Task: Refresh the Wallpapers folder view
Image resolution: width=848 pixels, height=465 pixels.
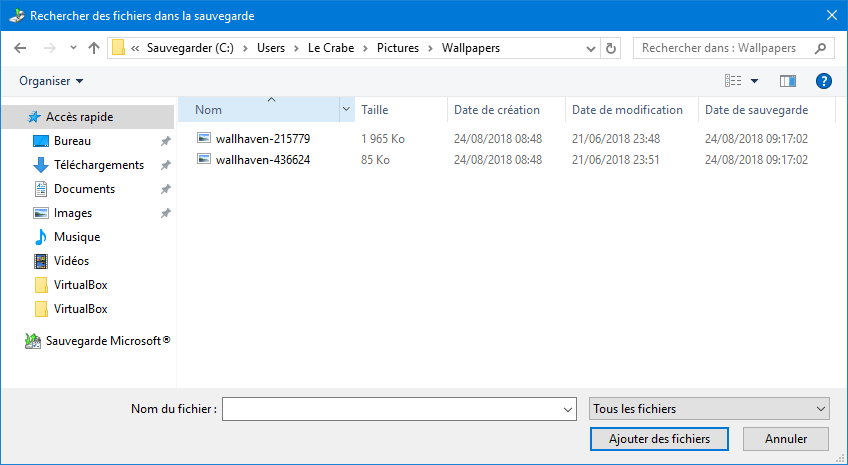Action: (611, 49)
